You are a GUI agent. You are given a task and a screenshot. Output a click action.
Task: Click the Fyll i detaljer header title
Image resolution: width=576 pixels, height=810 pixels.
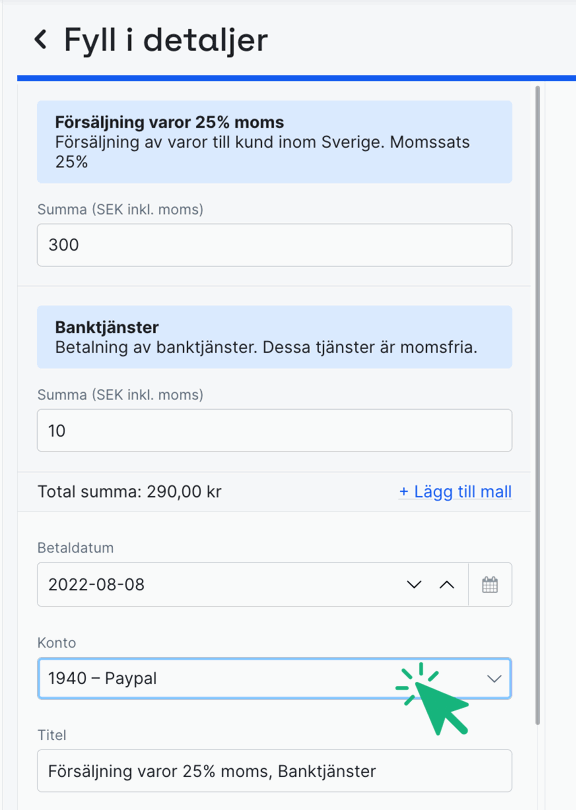(166, 39)
